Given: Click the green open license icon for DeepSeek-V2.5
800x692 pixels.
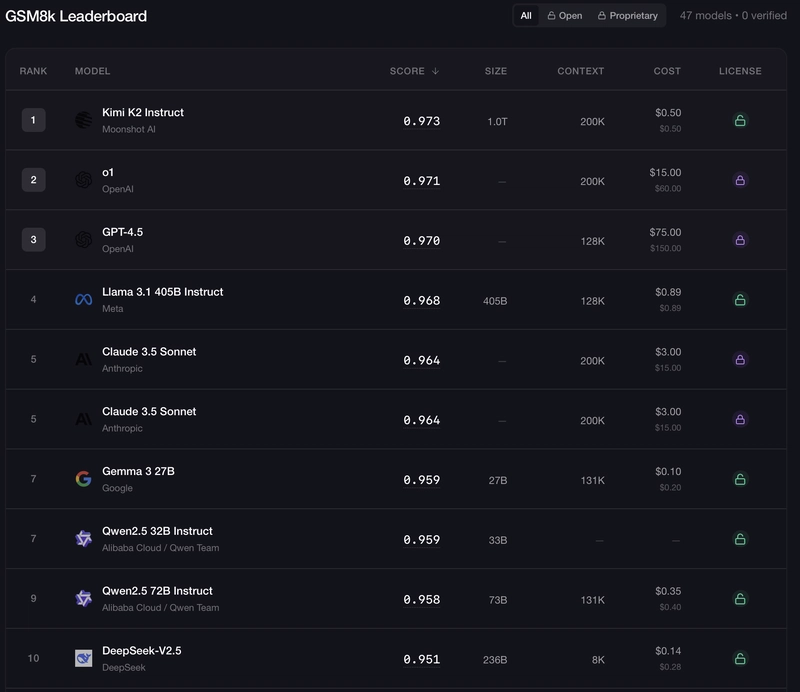Looking at the screenshot, I should 740,658.
